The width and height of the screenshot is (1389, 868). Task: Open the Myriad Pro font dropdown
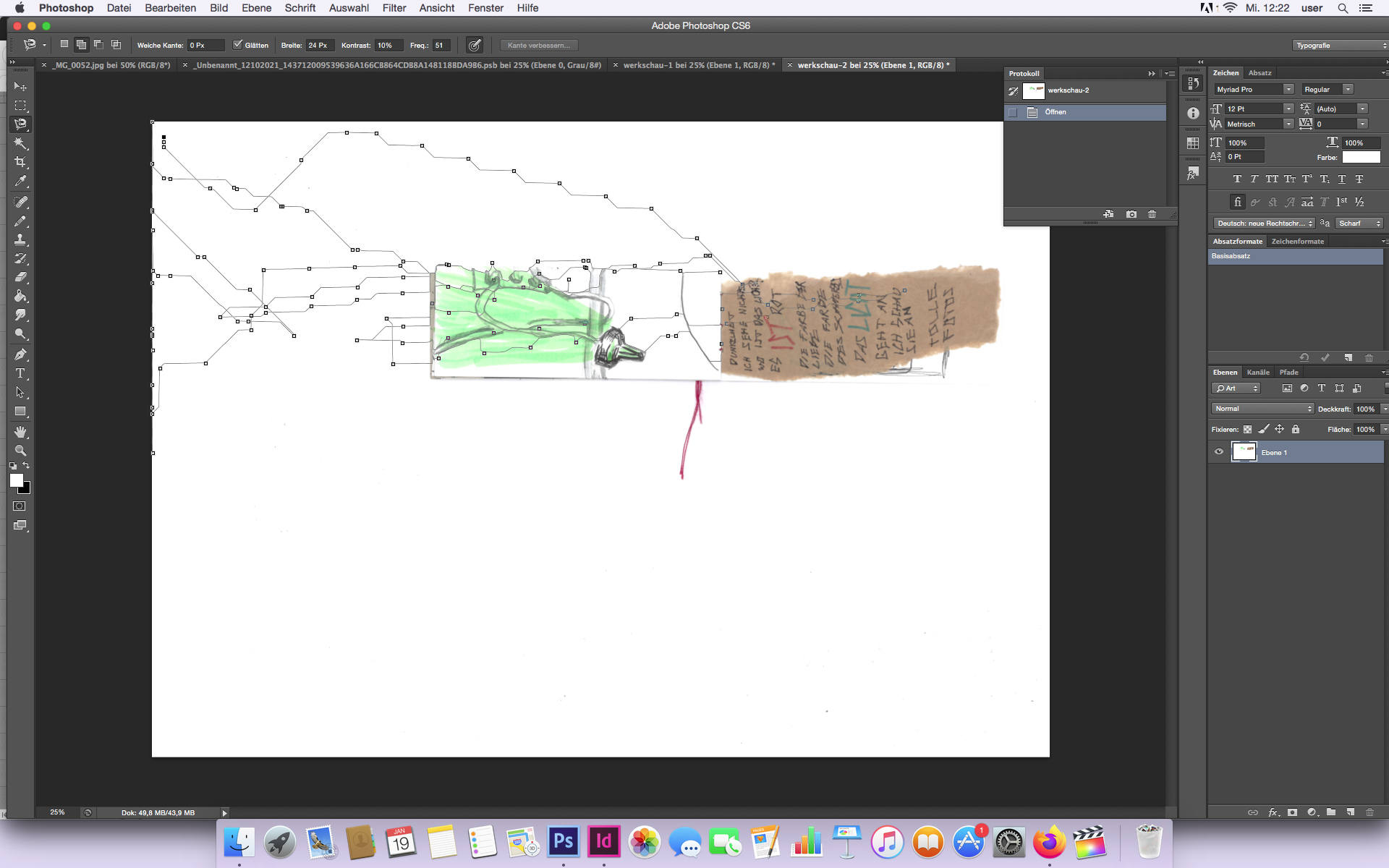tap(1288, 89)
